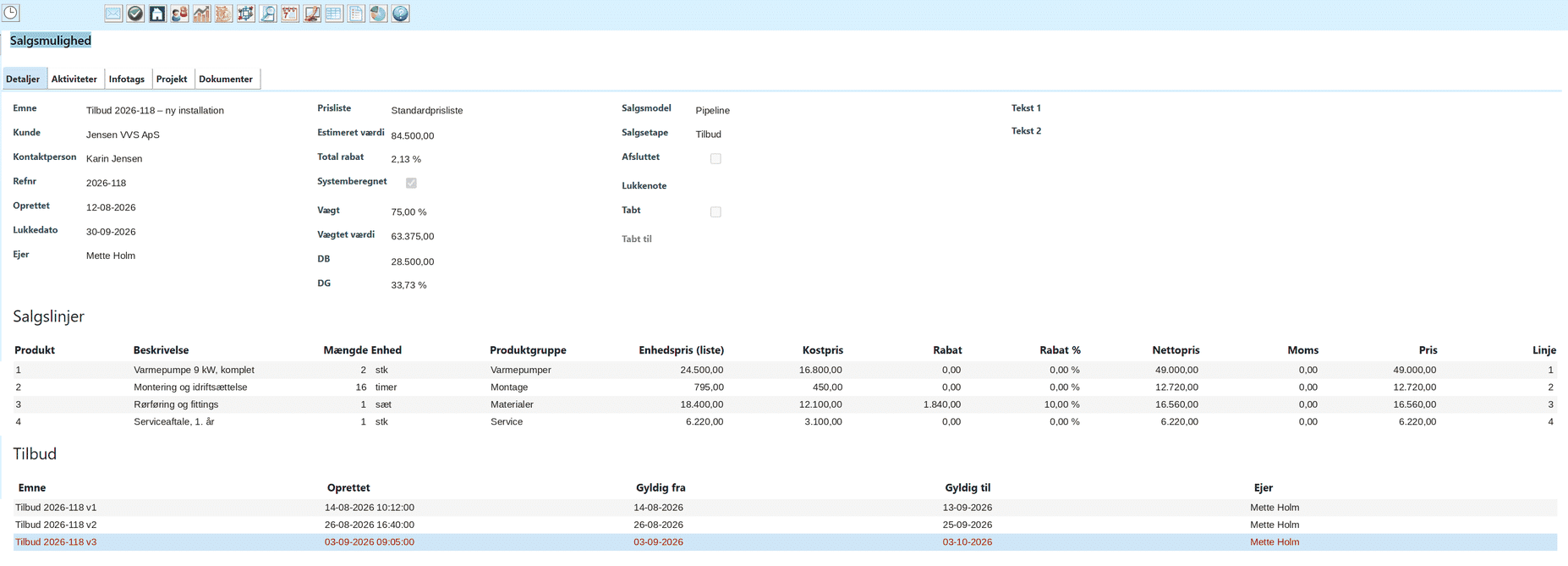The width and height of the screenshot is (1568, 566).
Task: Open the Projekt tab
Action: coord(172,79)
